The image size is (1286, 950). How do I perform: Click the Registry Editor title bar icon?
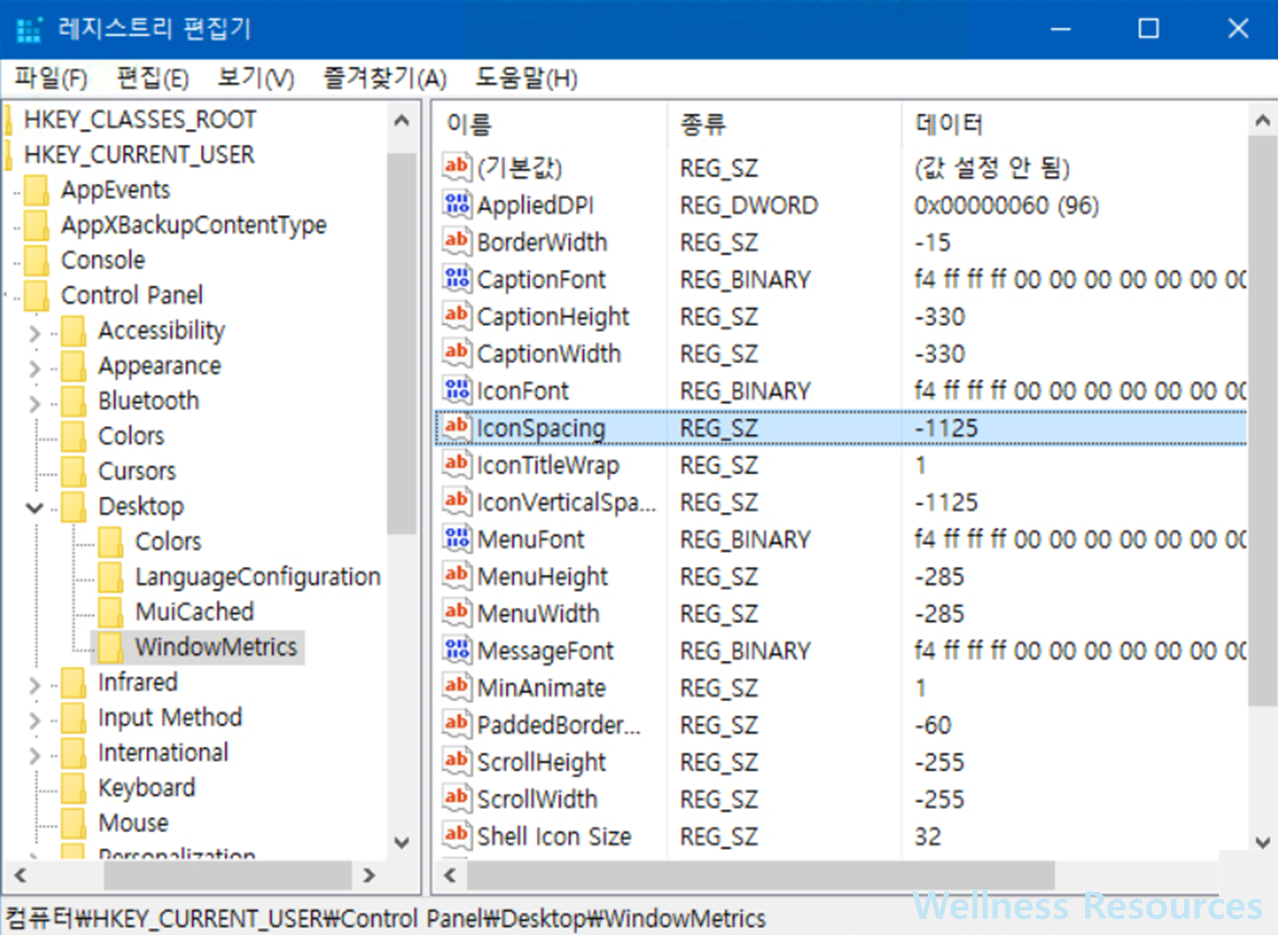29,29
